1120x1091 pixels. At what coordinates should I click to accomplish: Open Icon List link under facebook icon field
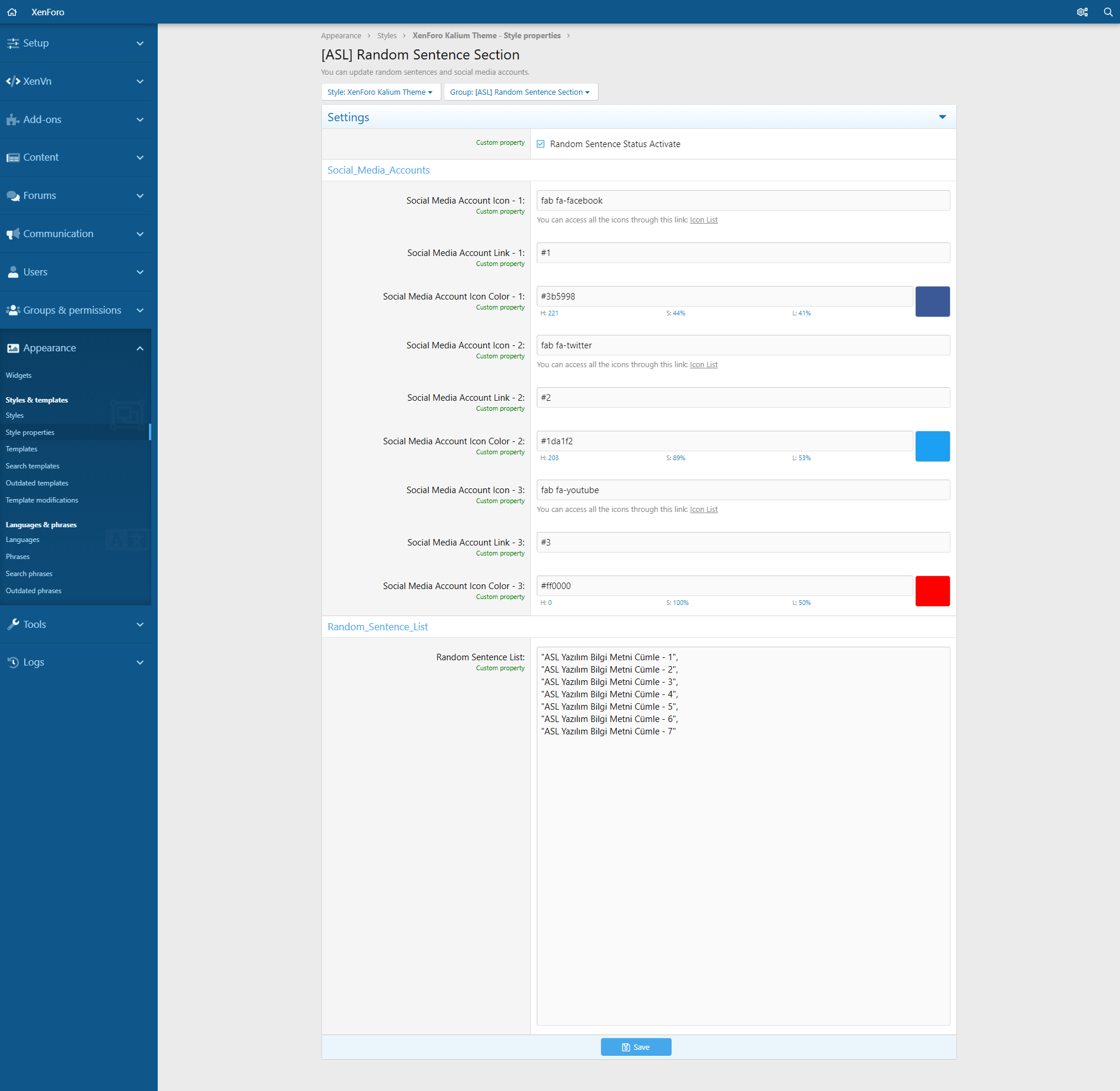click(x=703, y=220)
